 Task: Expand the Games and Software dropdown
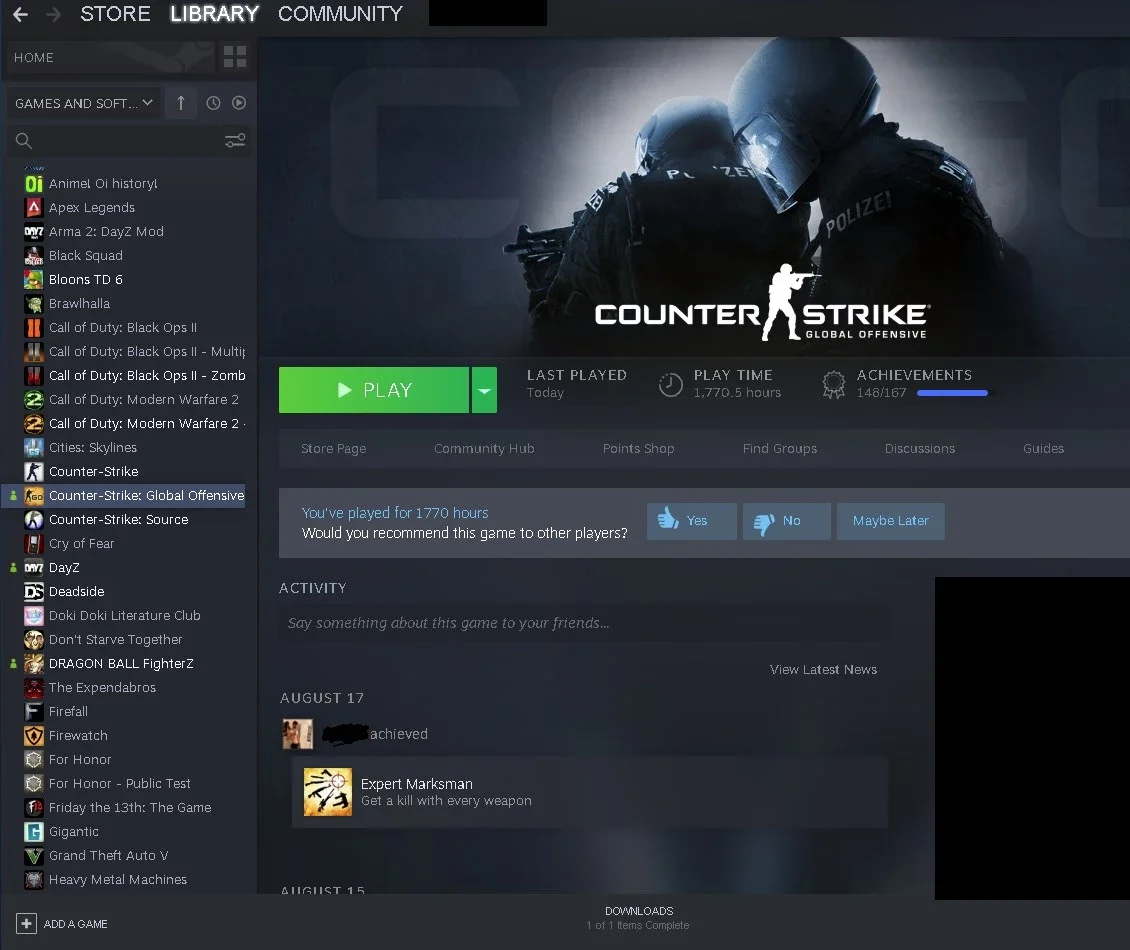coord(84,103)
